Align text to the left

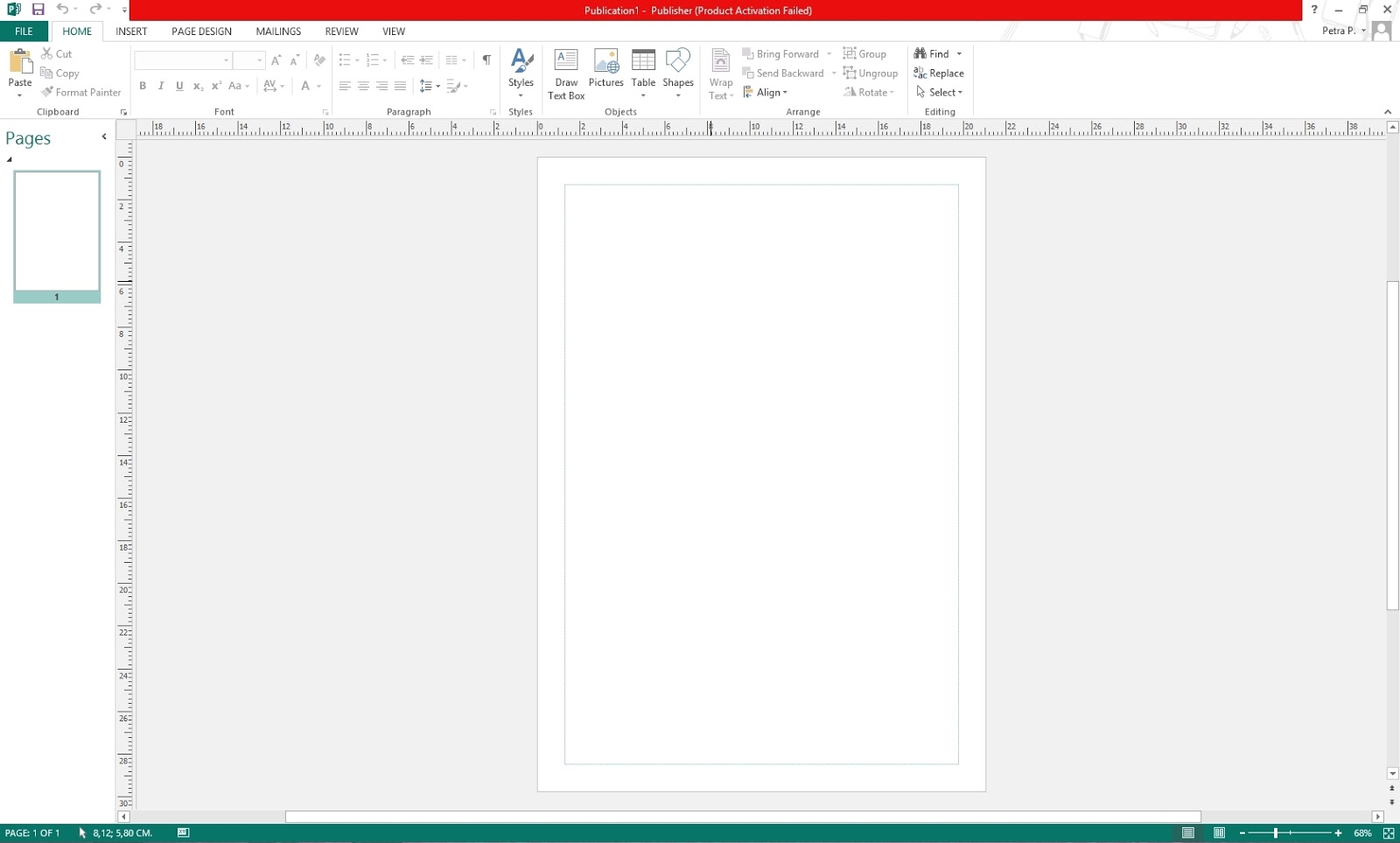click(345, 86)
